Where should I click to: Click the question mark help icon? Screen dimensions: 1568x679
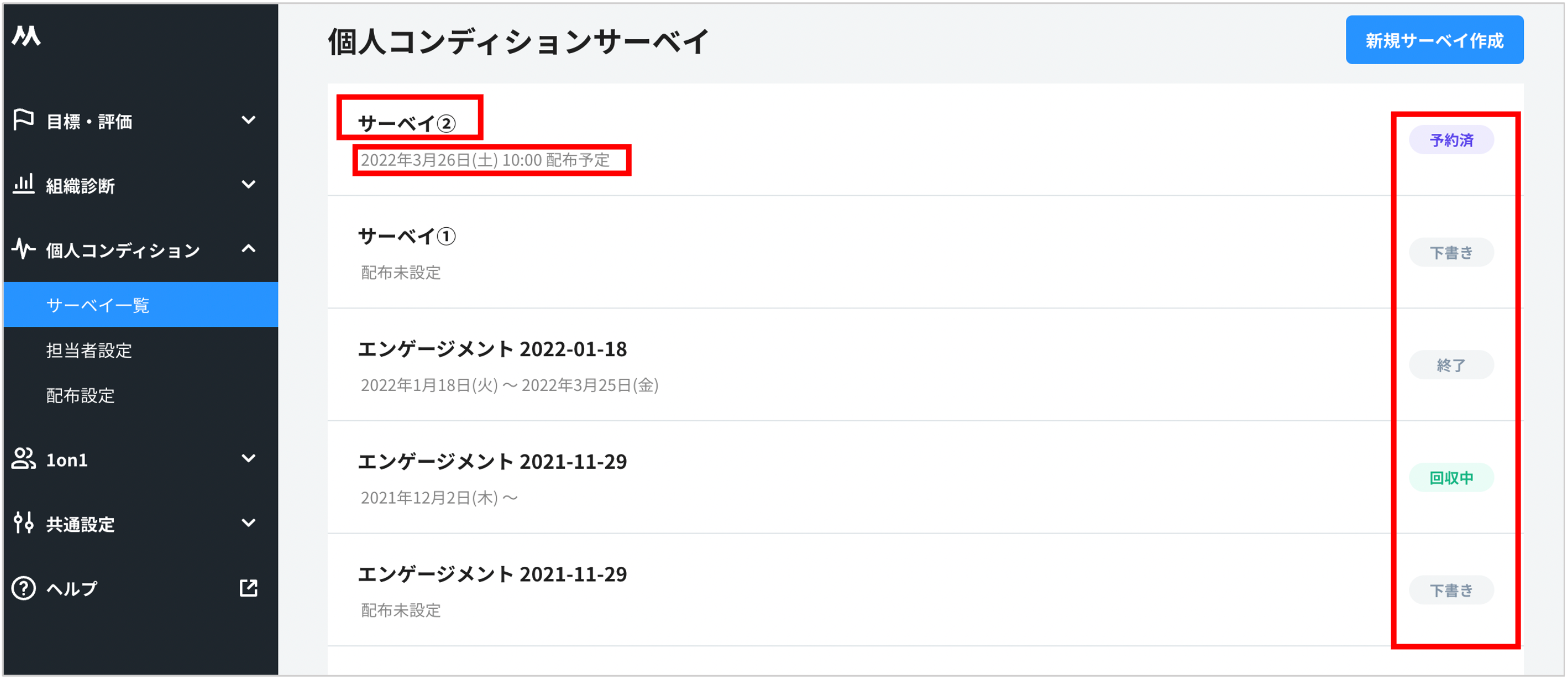point(23,588)
